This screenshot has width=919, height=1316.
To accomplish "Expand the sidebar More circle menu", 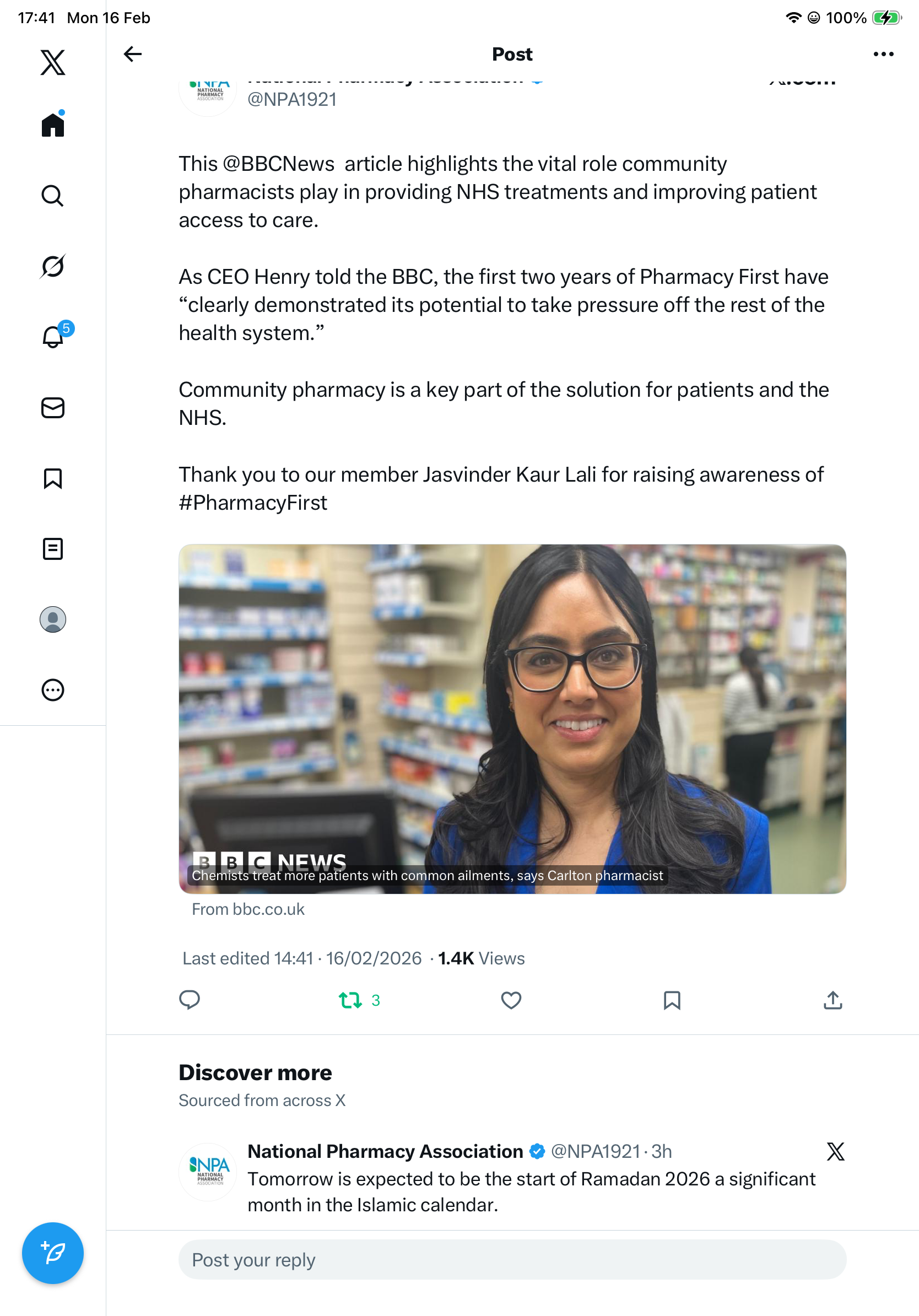I will coord(53,689).
